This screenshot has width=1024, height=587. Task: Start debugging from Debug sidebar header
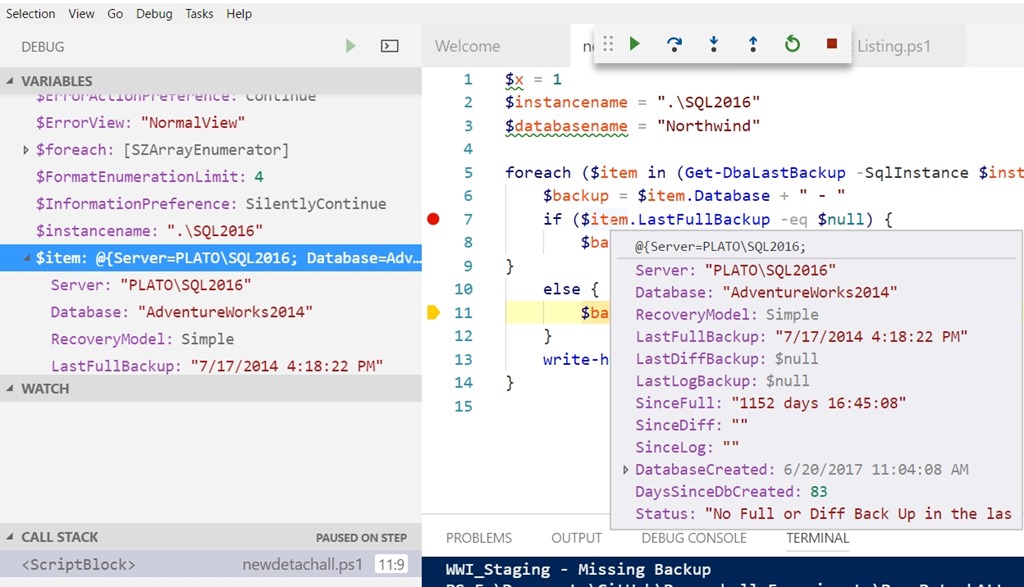[350, 46]
